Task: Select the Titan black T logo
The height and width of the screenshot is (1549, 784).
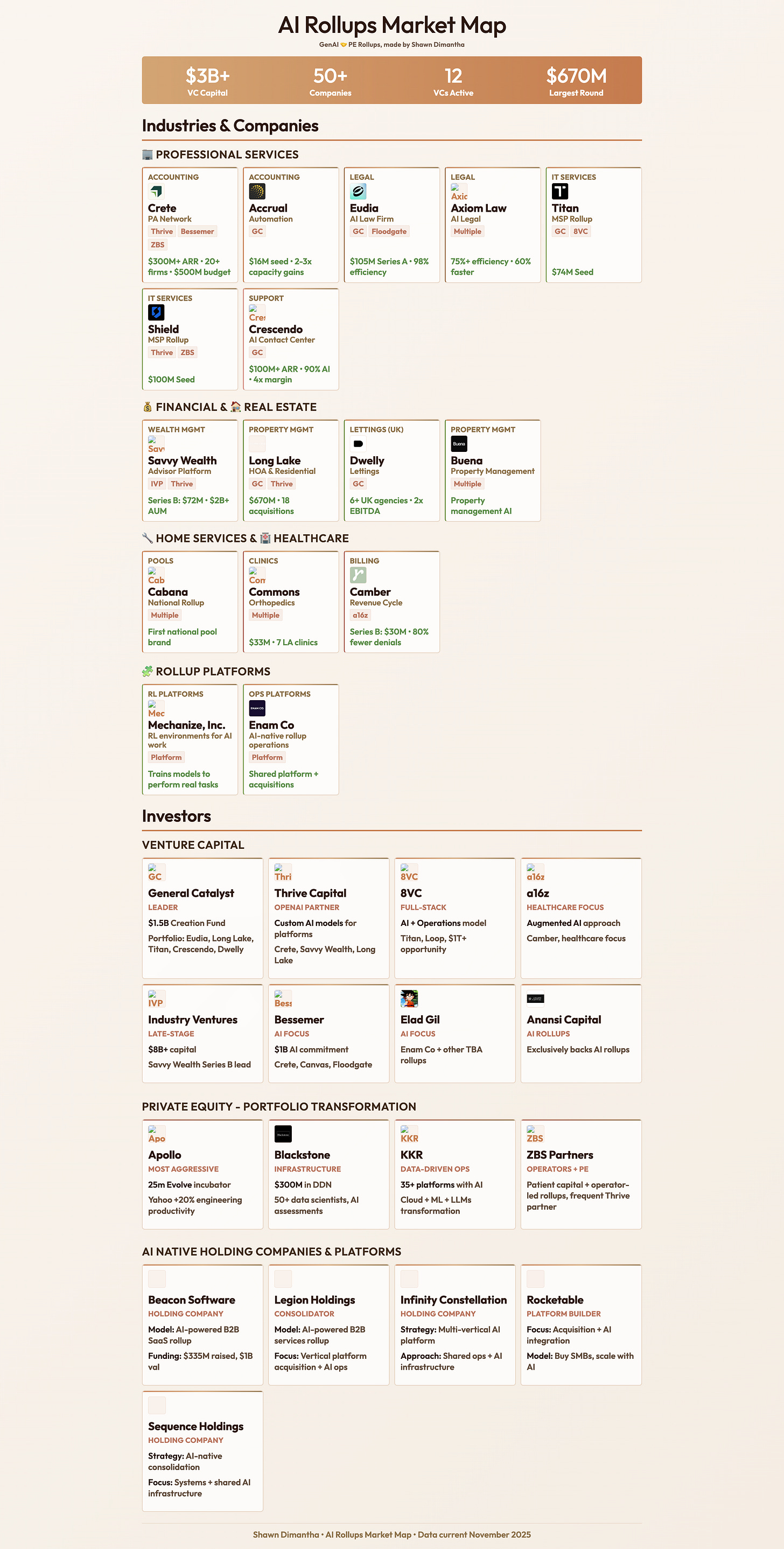Action: point(561,191)
